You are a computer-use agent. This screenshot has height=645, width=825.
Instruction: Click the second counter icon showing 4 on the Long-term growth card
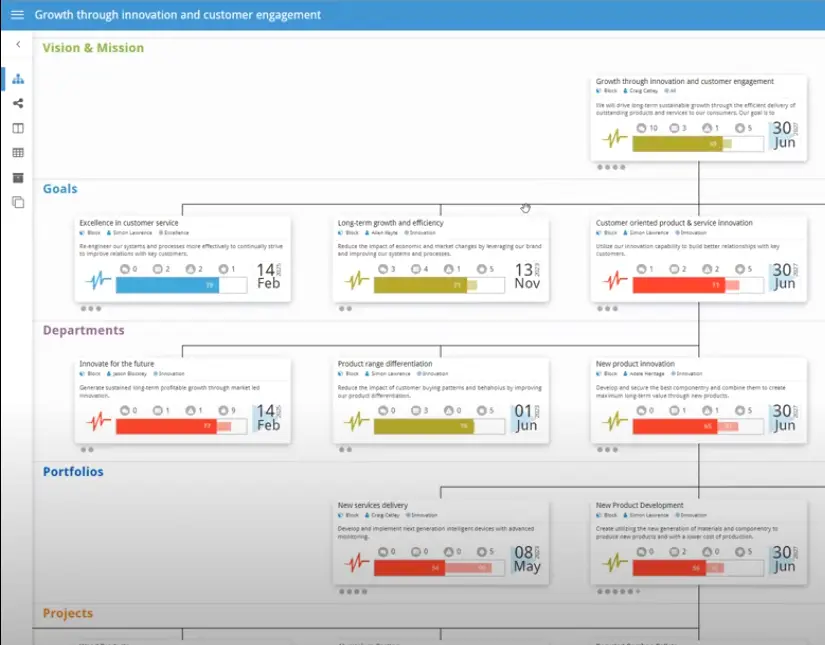(416, 269)
